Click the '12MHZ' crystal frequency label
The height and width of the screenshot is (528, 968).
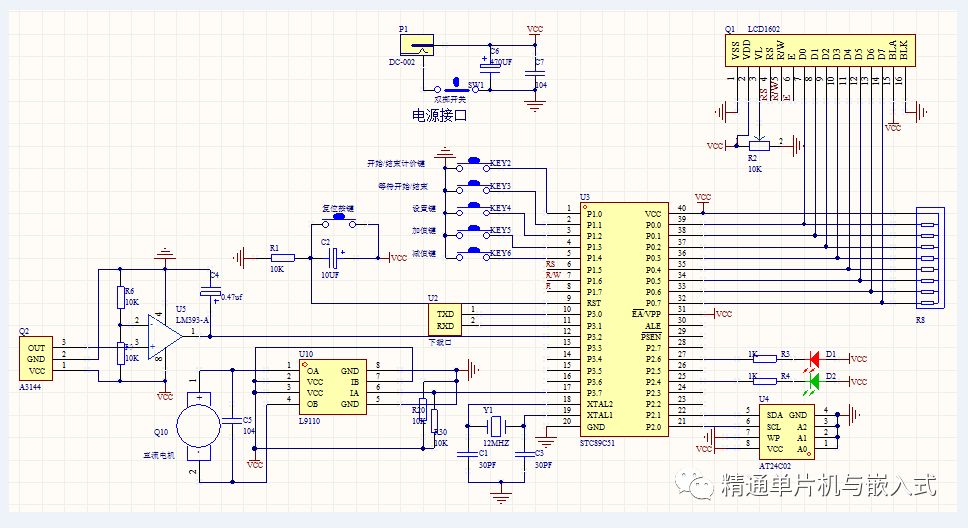tap(496, 443)
